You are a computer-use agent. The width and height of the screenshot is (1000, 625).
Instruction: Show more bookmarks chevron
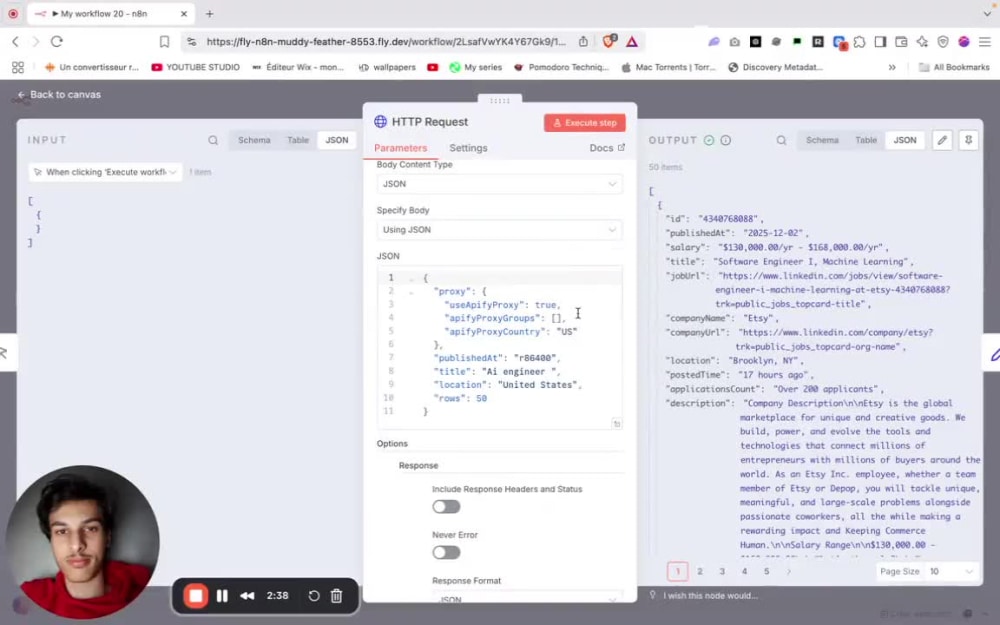click(x=892, y=67)
